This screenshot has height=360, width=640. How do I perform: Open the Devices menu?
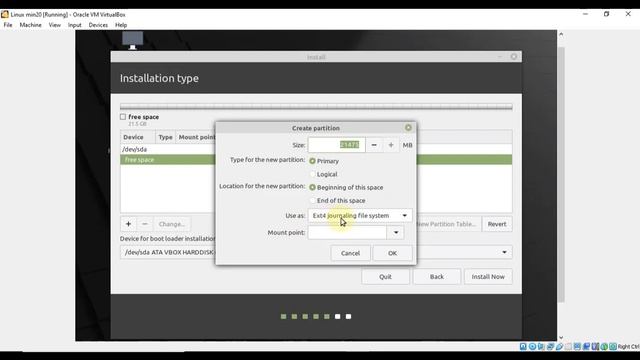pyautogui.click(x=98, y=25)
